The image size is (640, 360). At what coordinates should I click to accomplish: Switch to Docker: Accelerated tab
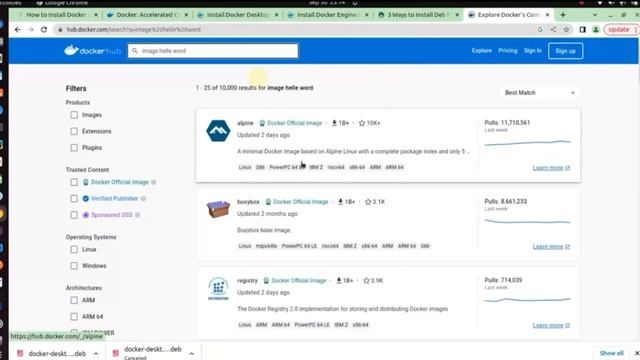pyautogui.click(x=147, y=15)
